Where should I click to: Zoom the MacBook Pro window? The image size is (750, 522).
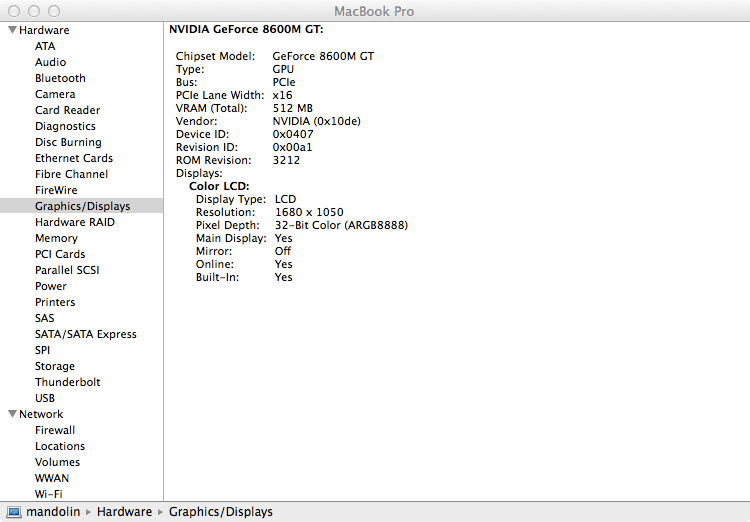point(54,11)
